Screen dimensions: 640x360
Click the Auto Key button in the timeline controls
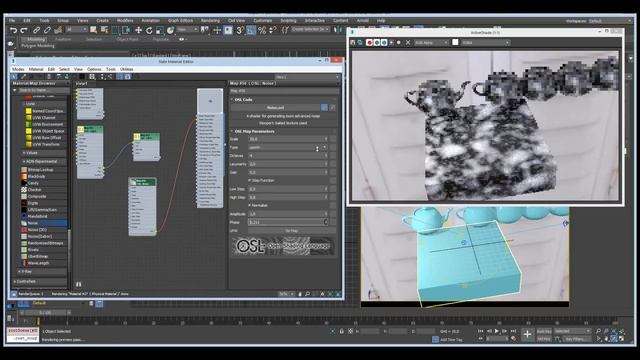pyautogui.click(x=544, y=331)
